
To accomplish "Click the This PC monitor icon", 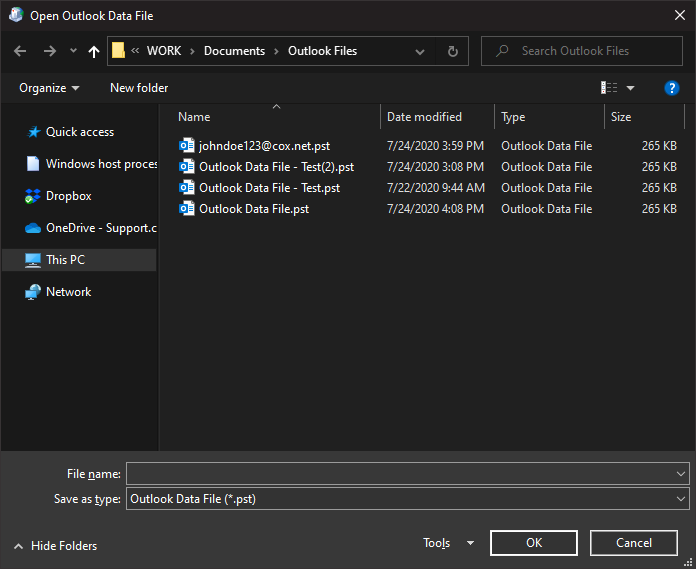I will 33,260.
